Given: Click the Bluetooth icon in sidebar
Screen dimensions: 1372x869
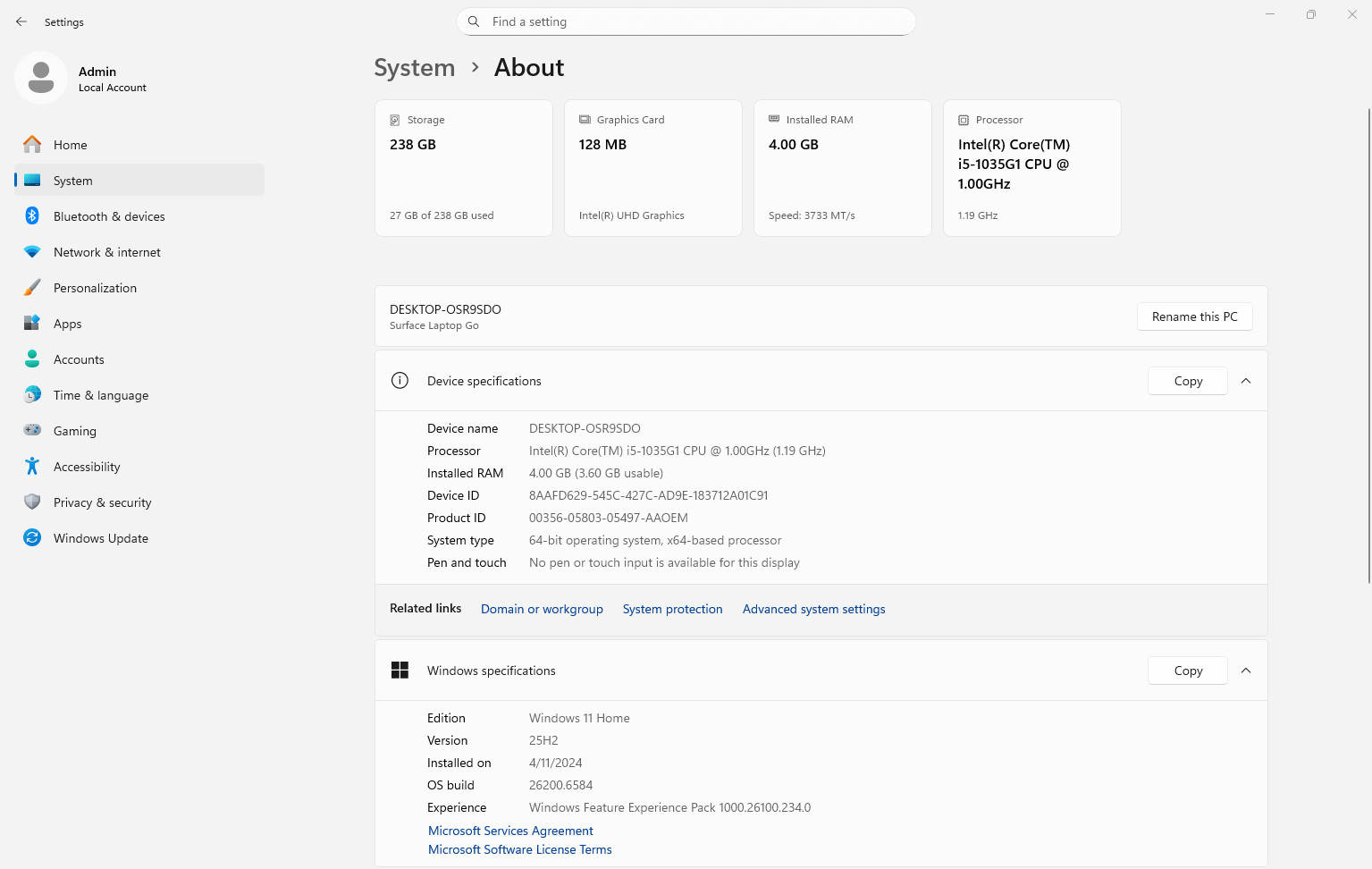Looking at the screenshot, I should [32, 215].
